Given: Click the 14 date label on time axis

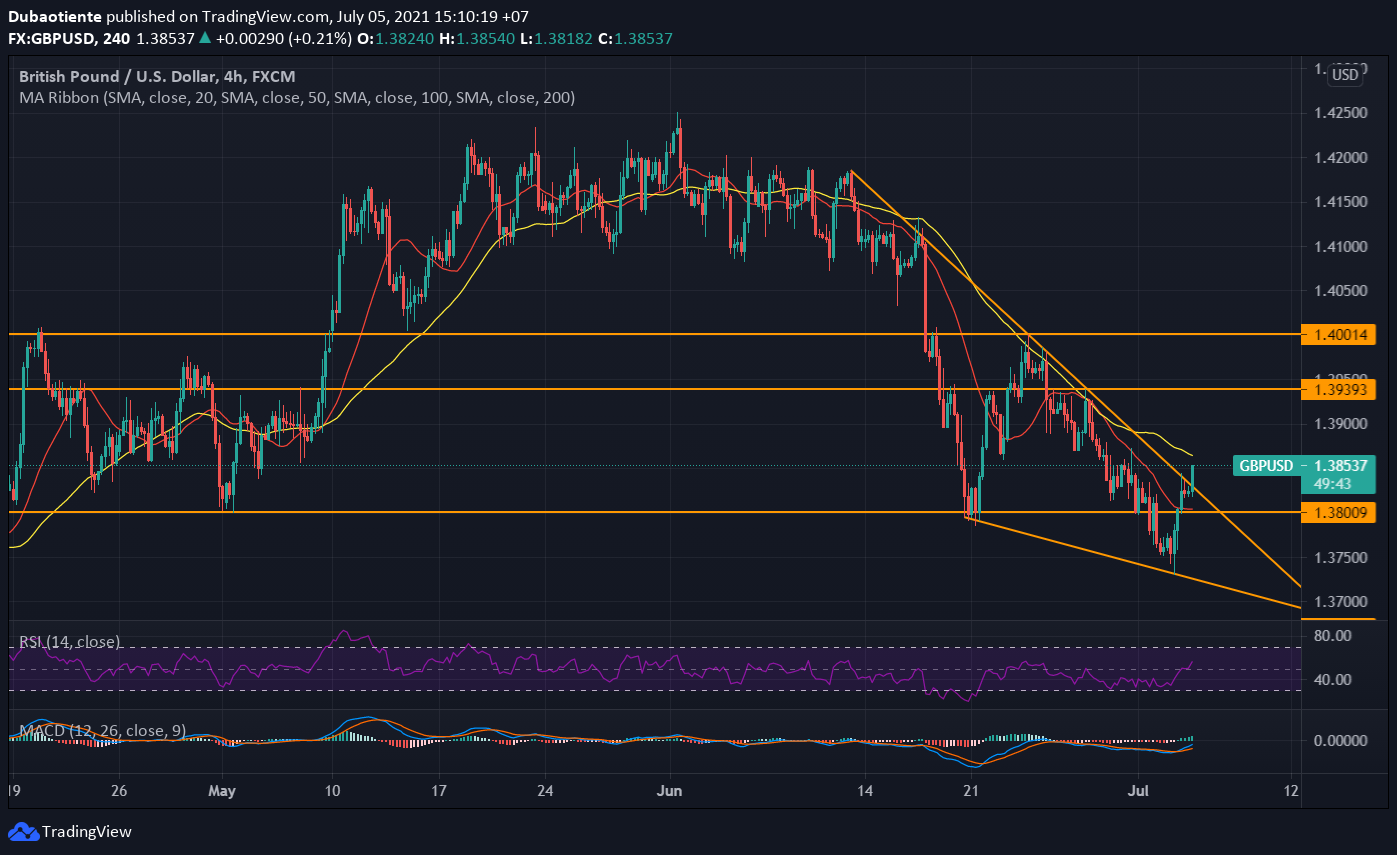Looking at the screenshot, I should [x=865, y=790].
